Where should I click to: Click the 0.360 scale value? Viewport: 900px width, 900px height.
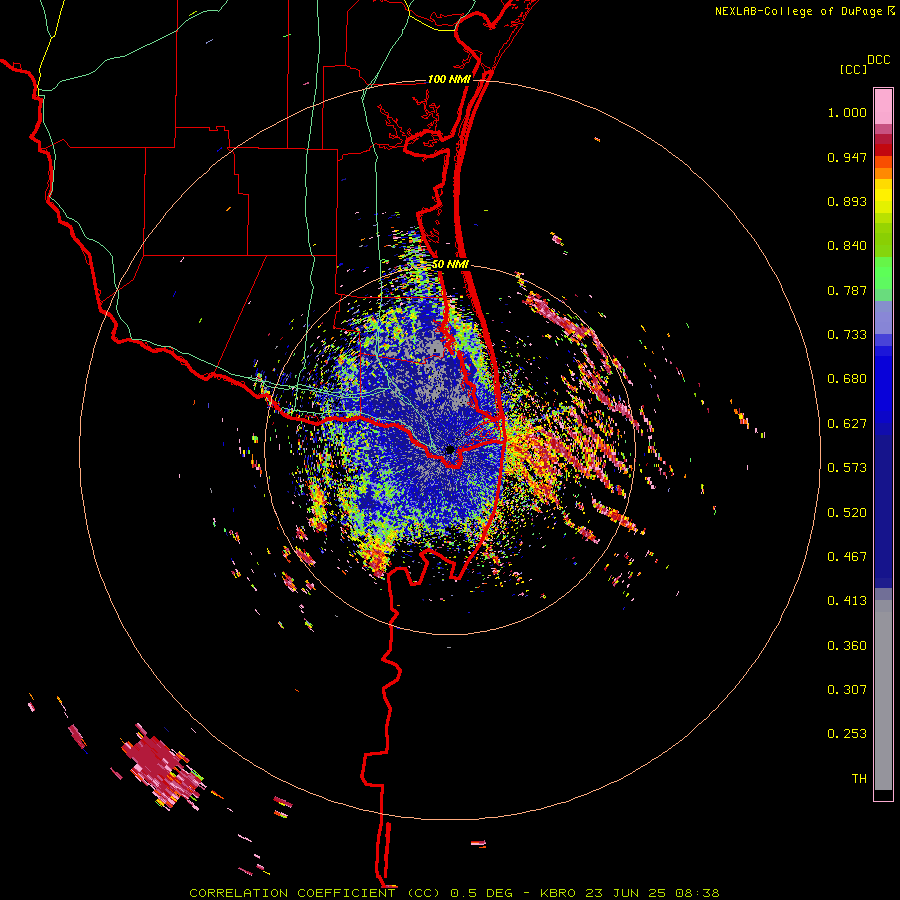pyautogui.click(x=847, y=646)
